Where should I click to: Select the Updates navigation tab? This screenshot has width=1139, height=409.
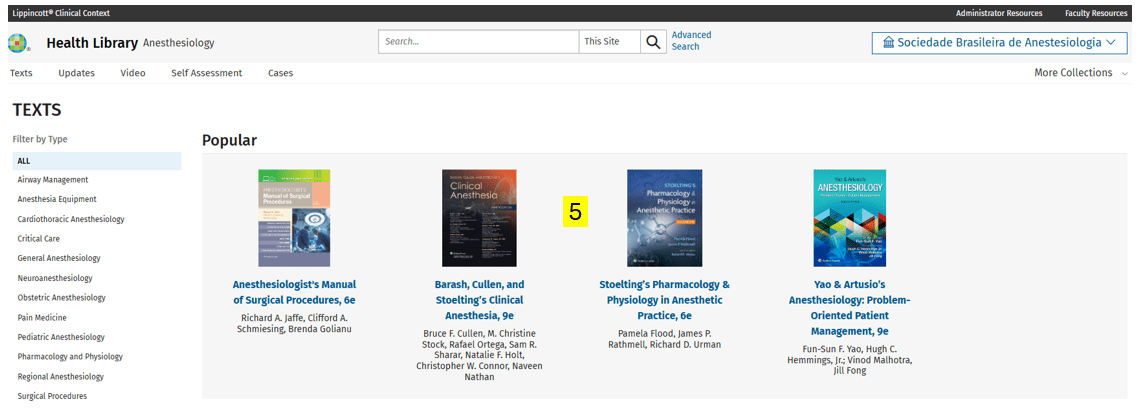coord(76,73)
